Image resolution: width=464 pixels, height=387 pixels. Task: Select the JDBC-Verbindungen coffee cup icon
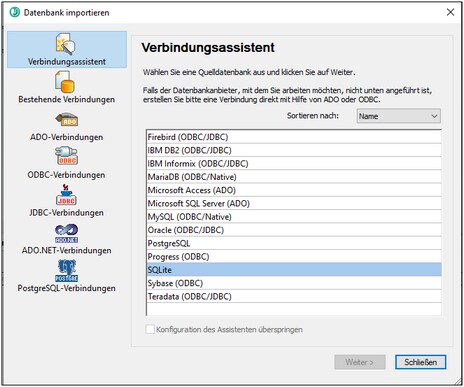point(66,194)
